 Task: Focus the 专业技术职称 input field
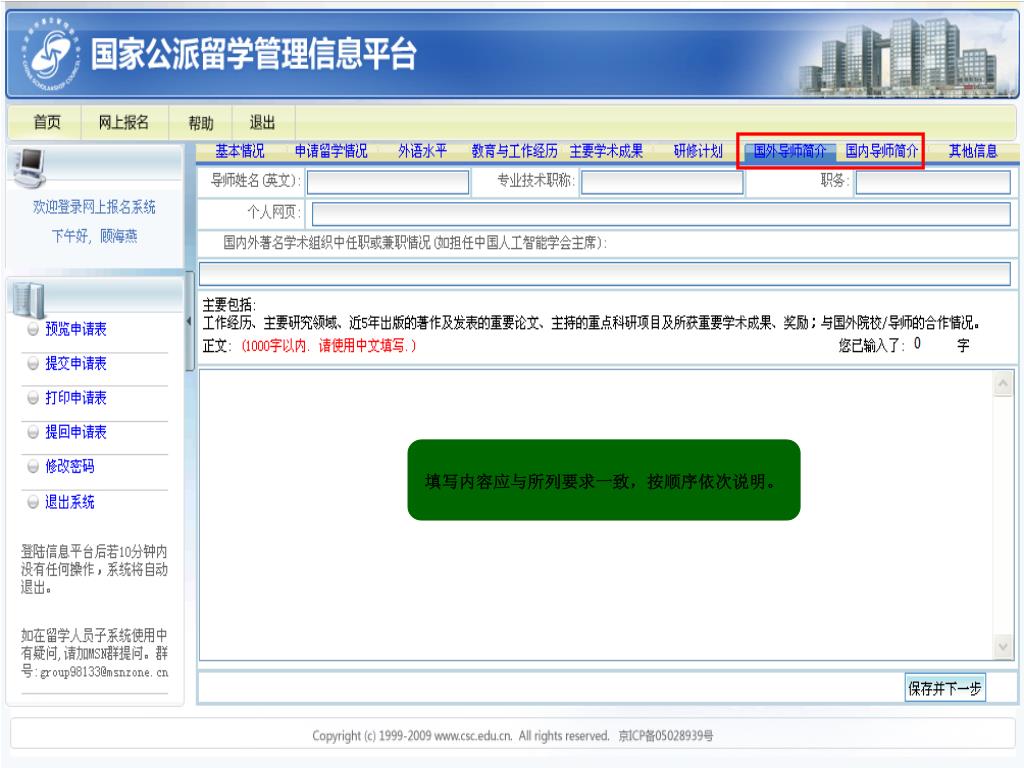(662, 182)
